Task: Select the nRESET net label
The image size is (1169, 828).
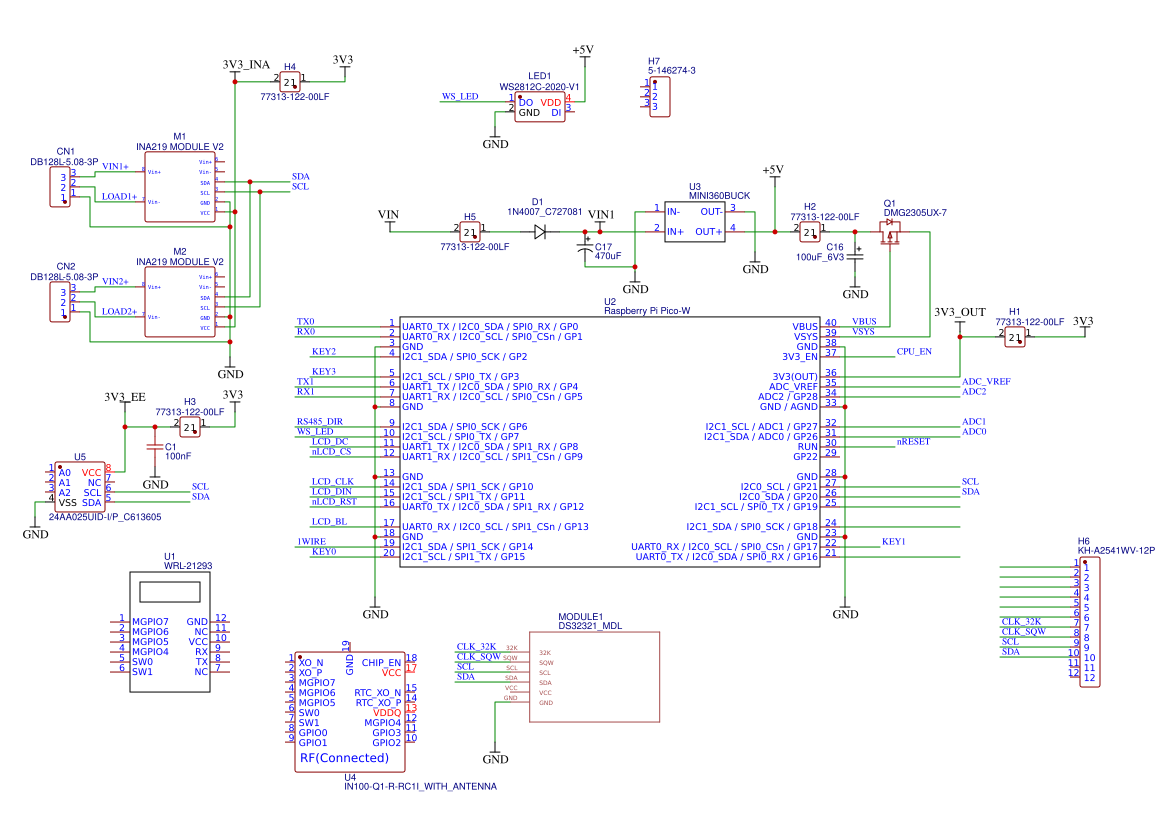Action: (913, 441)
